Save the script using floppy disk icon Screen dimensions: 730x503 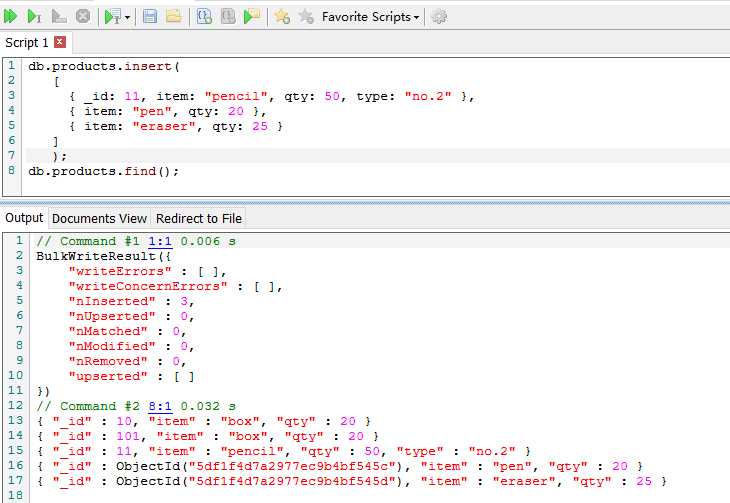150,17
